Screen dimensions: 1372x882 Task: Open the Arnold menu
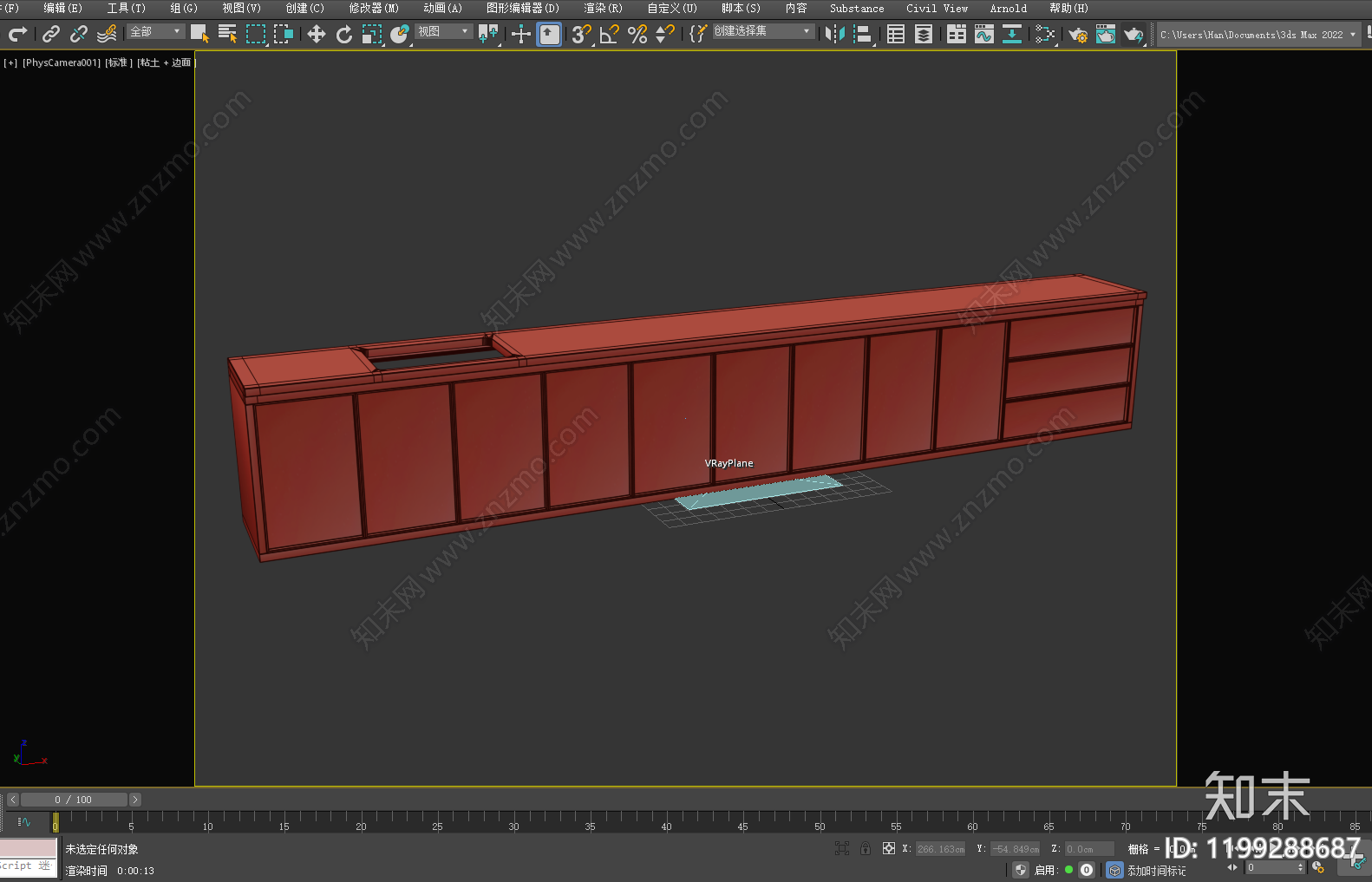click(x=1009, y=8)
